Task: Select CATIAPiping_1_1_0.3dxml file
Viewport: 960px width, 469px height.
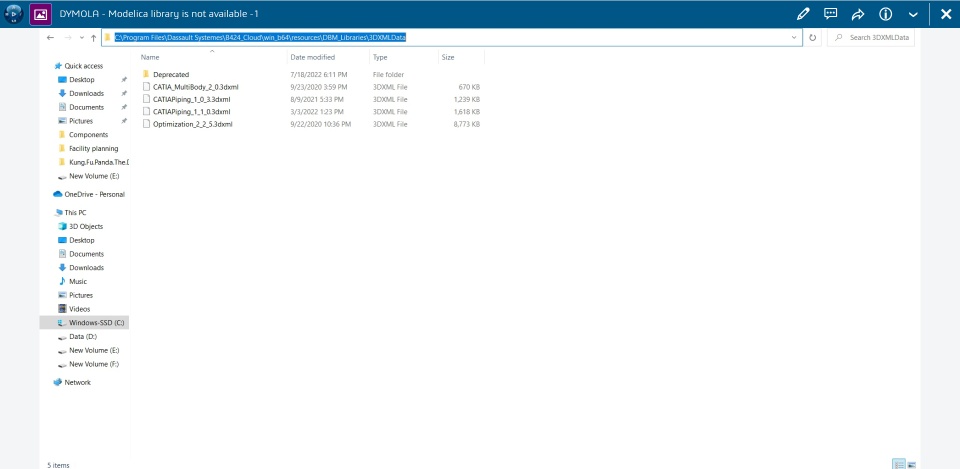Action: pos(192,111)
